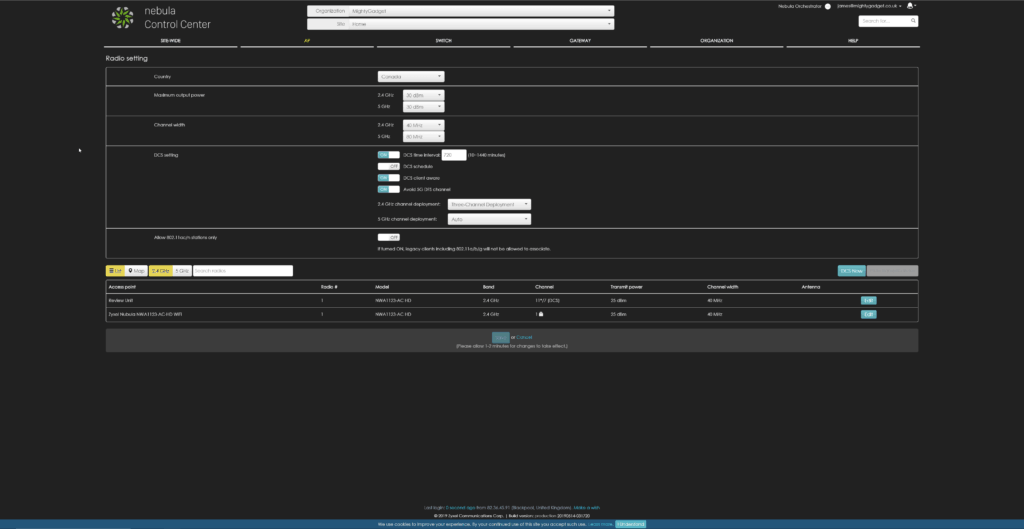Open the Organization selector dropdown

(479, 11)
